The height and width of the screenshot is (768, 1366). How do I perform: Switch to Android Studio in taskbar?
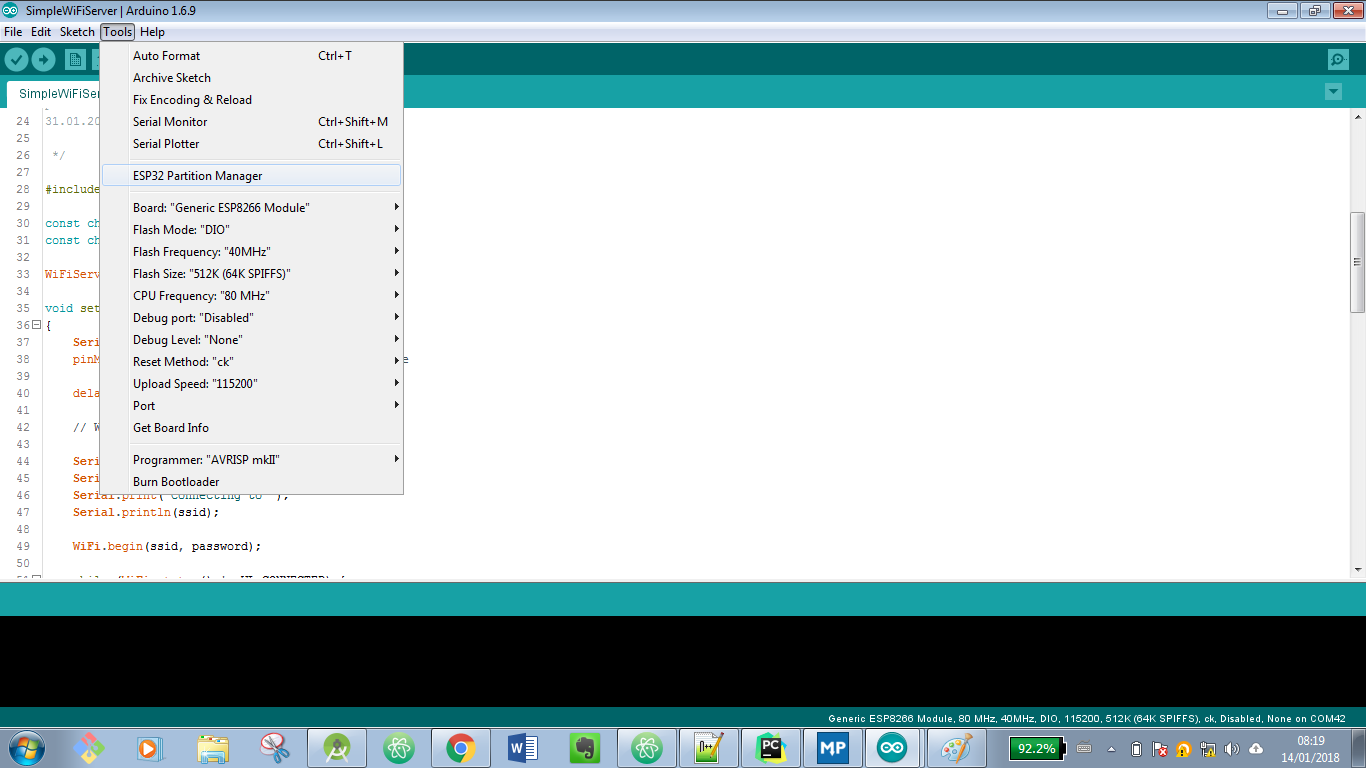(337, 747)
